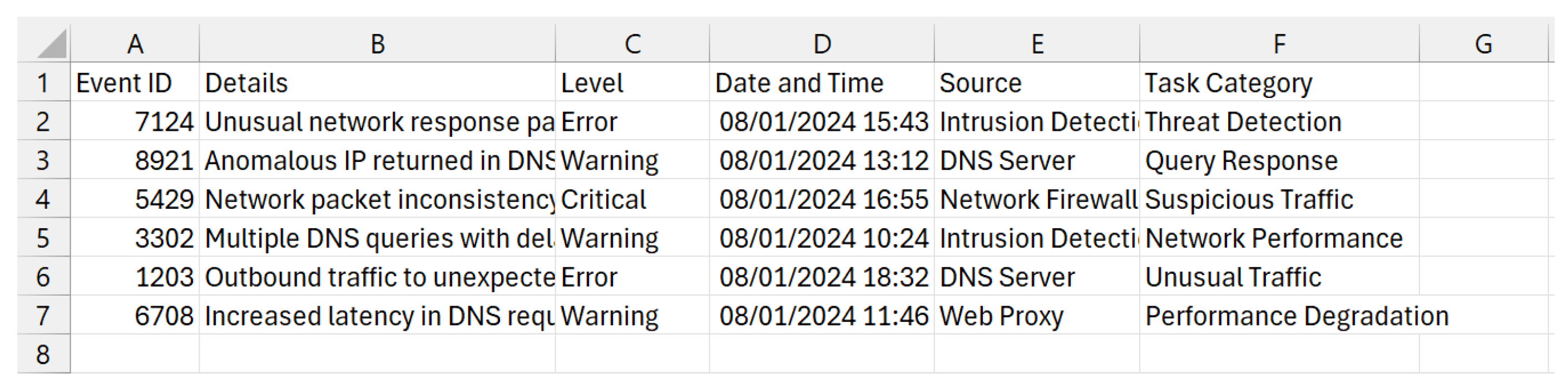Click the column D header

[821, 44]
